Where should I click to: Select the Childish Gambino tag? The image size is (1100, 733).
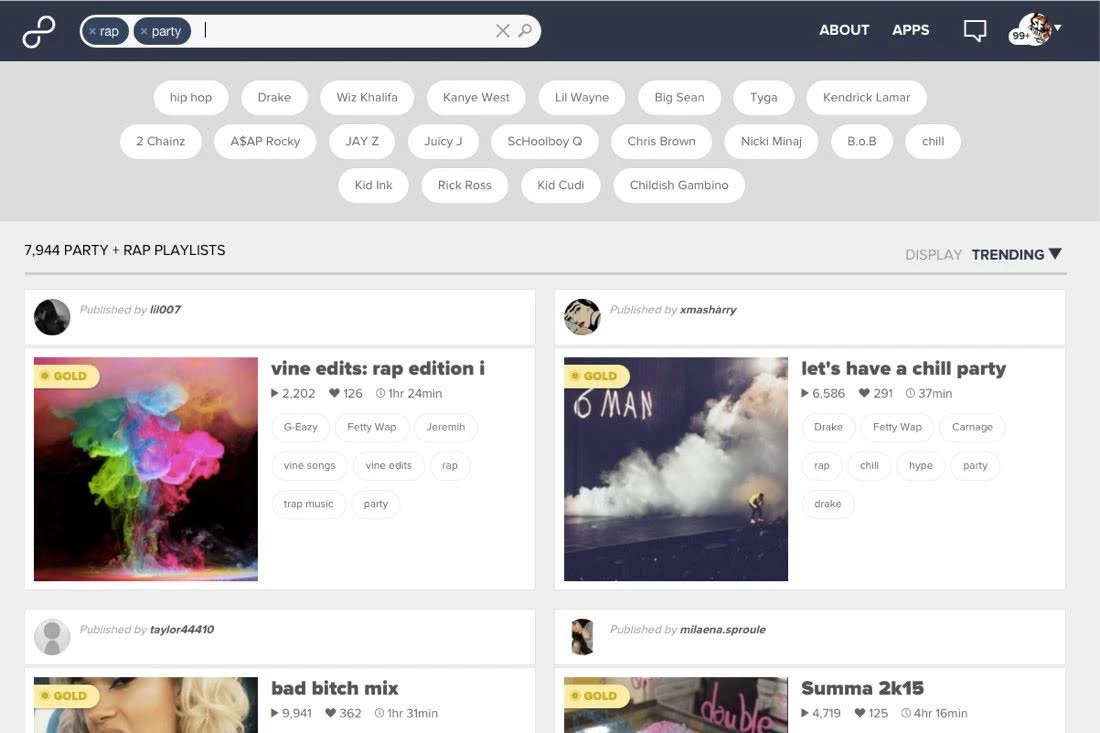(x=679, y=185)
